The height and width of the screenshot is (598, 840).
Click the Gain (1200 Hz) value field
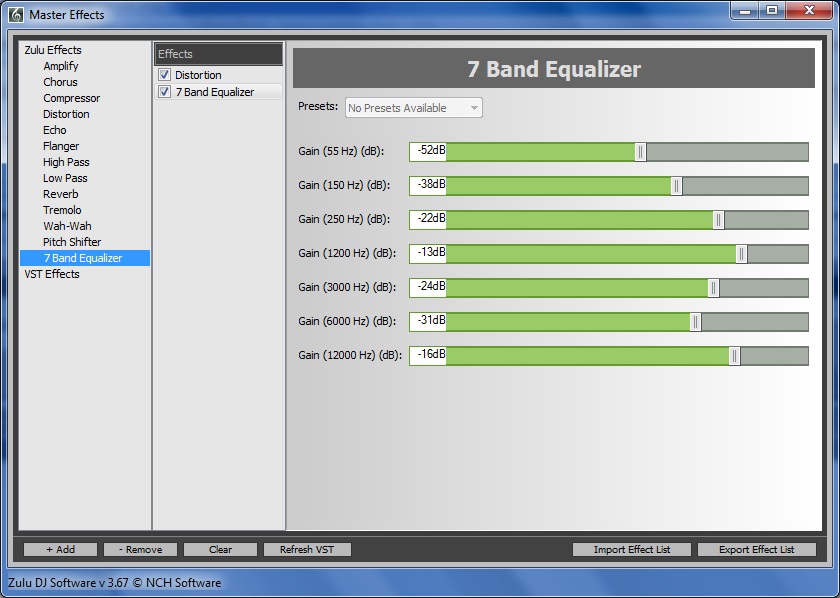coord(428,254)
